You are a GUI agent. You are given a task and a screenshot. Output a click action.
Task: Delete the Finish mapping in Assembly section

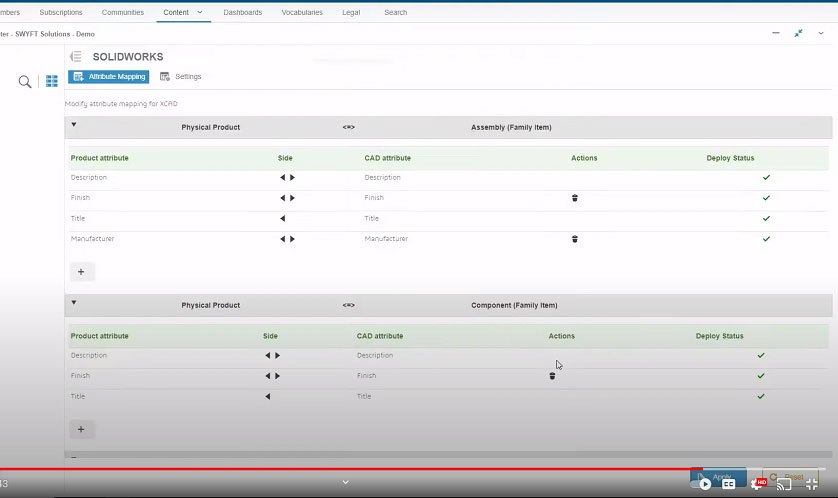(x=575, y=198)
